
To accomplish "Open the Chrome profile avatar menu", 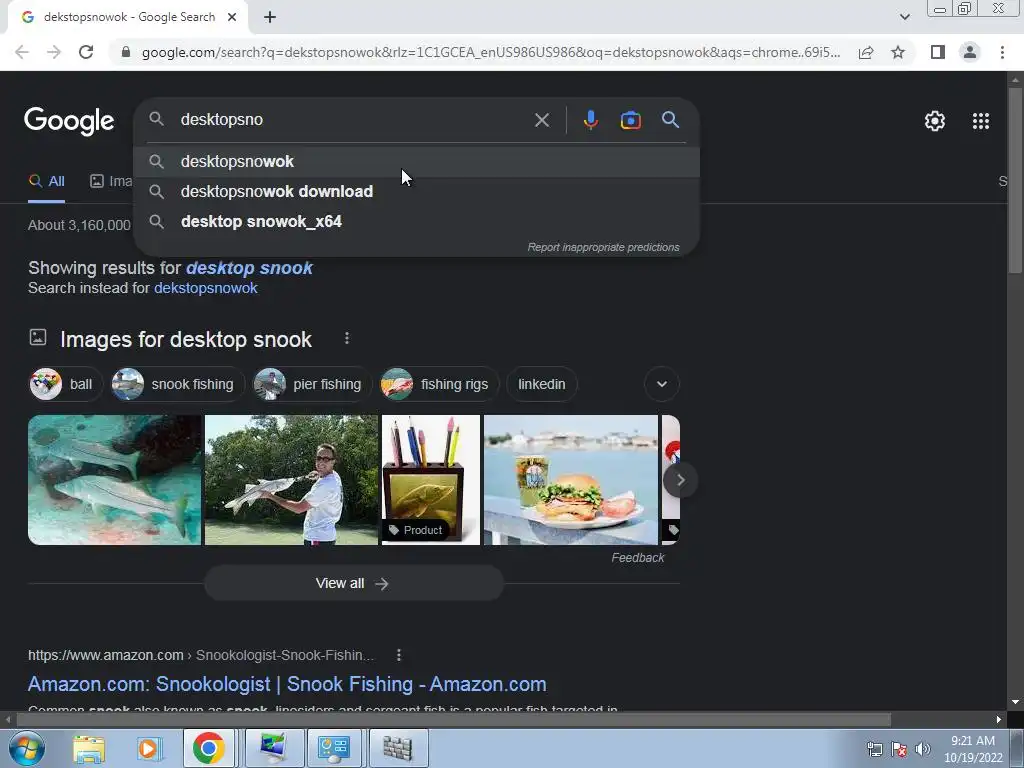I will point(970,52).
